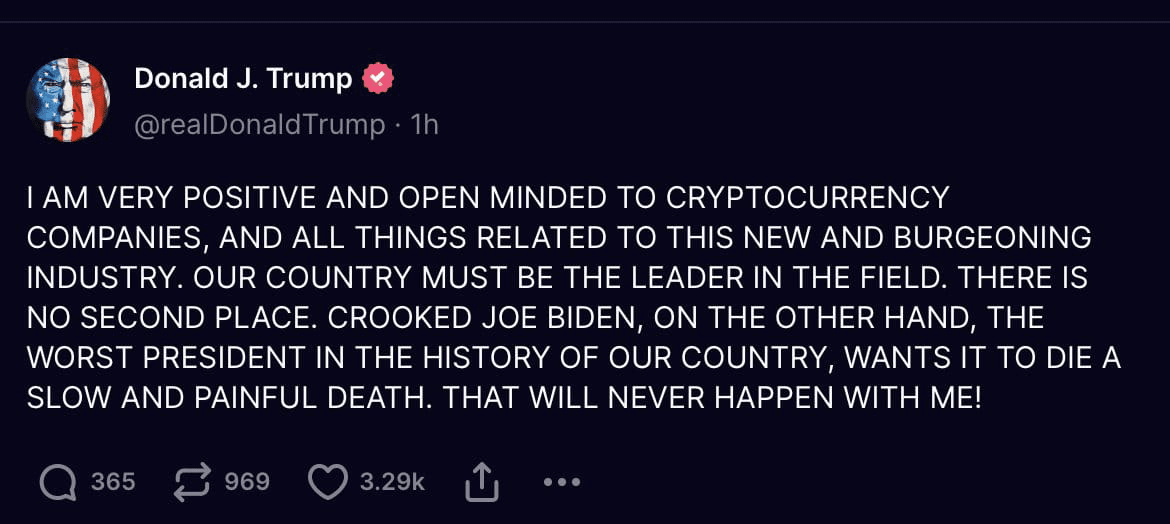Click the pink verified badge
This screenshot has width=1170, height=524.
[x=377, y=78]
